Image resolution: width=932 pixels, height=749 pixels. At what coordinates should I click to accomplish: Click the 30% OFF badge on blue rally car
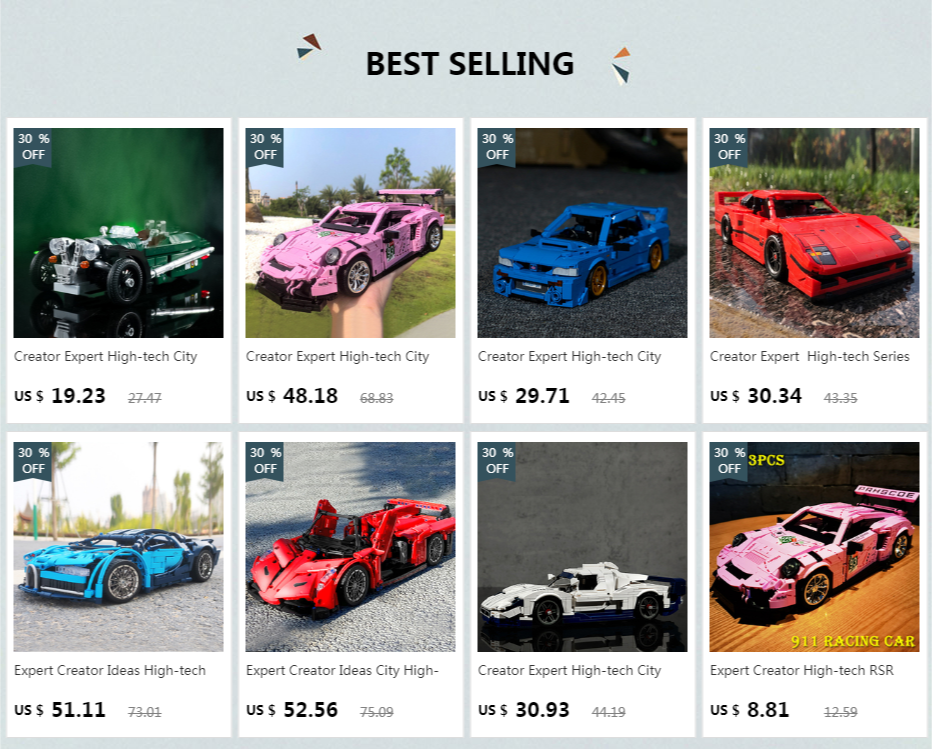pos(496,147)
